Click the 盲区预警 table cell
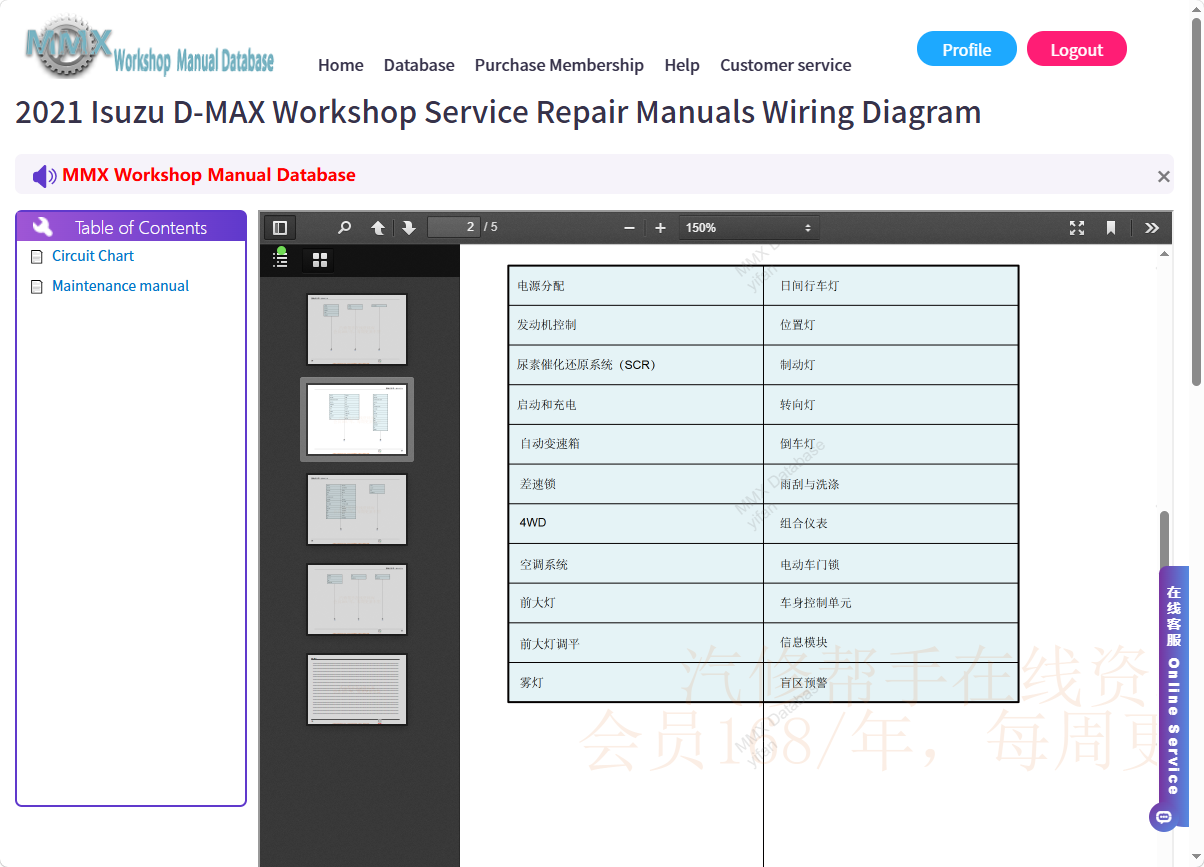1204x867 pixels. point(891,682)
